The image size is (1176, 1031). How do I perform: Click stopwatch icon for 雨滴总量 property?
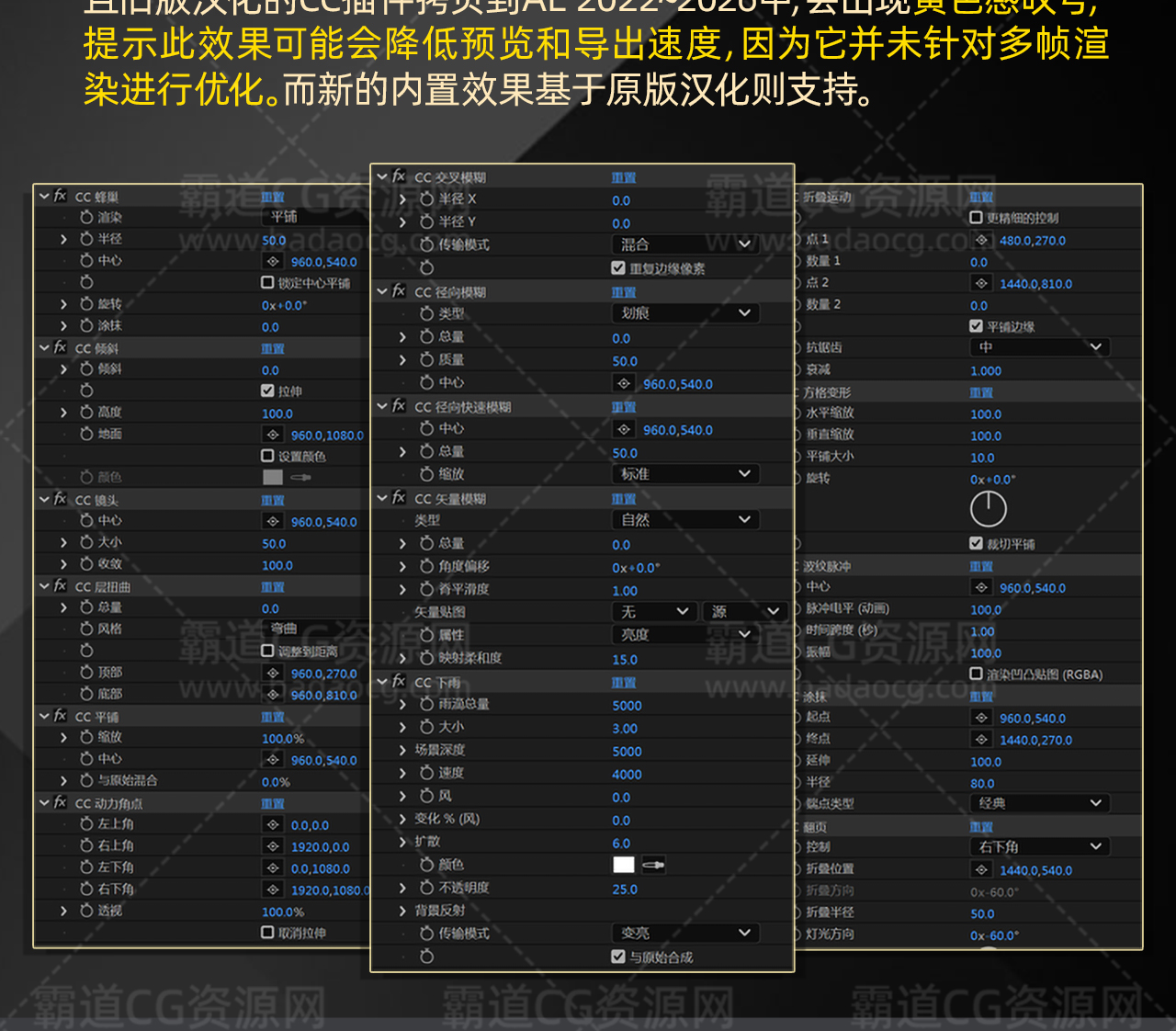point(427,705)
